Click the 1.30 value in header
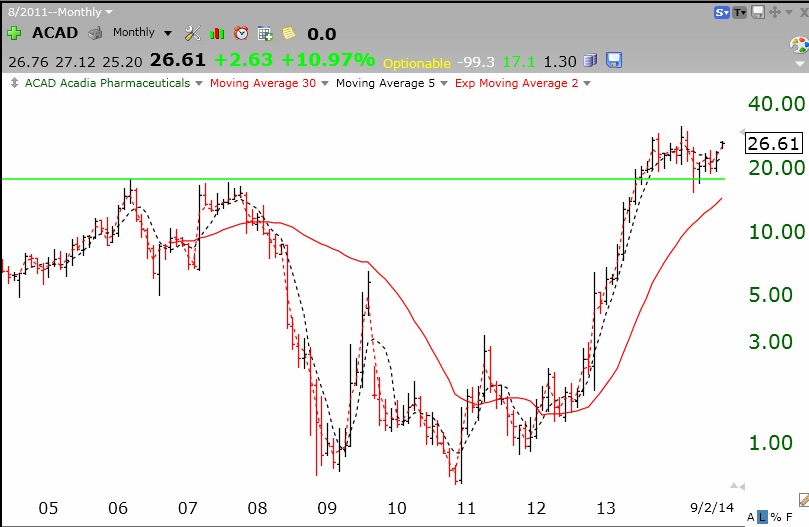This screenshot has height=527, width=809. click(x=560, y=62)
